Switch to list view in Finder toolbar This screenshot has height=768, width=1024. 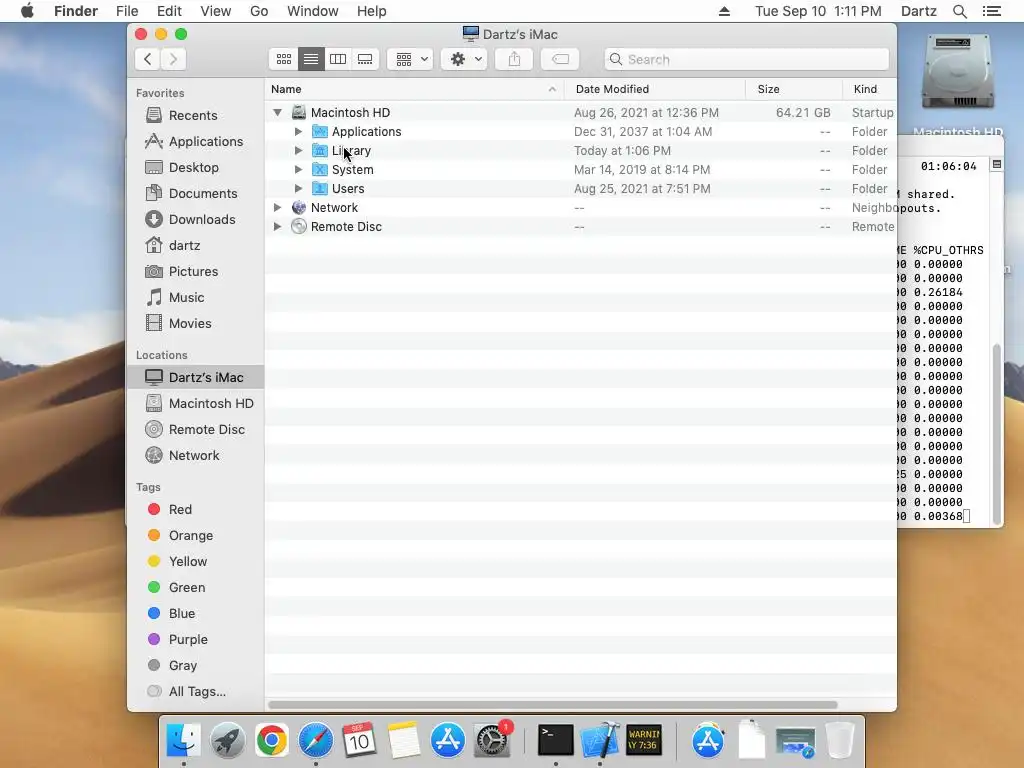[311, 59]
